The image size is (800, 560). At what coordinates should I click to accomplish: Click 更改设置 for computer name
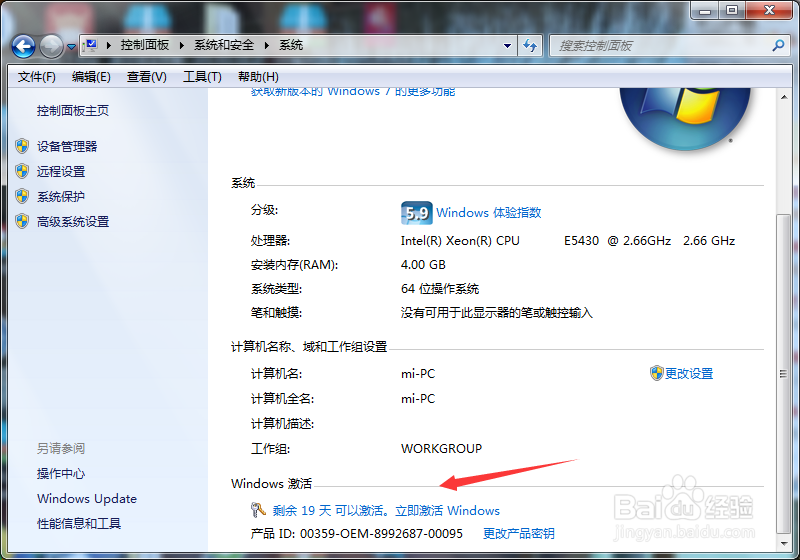(x=689, y=373)
